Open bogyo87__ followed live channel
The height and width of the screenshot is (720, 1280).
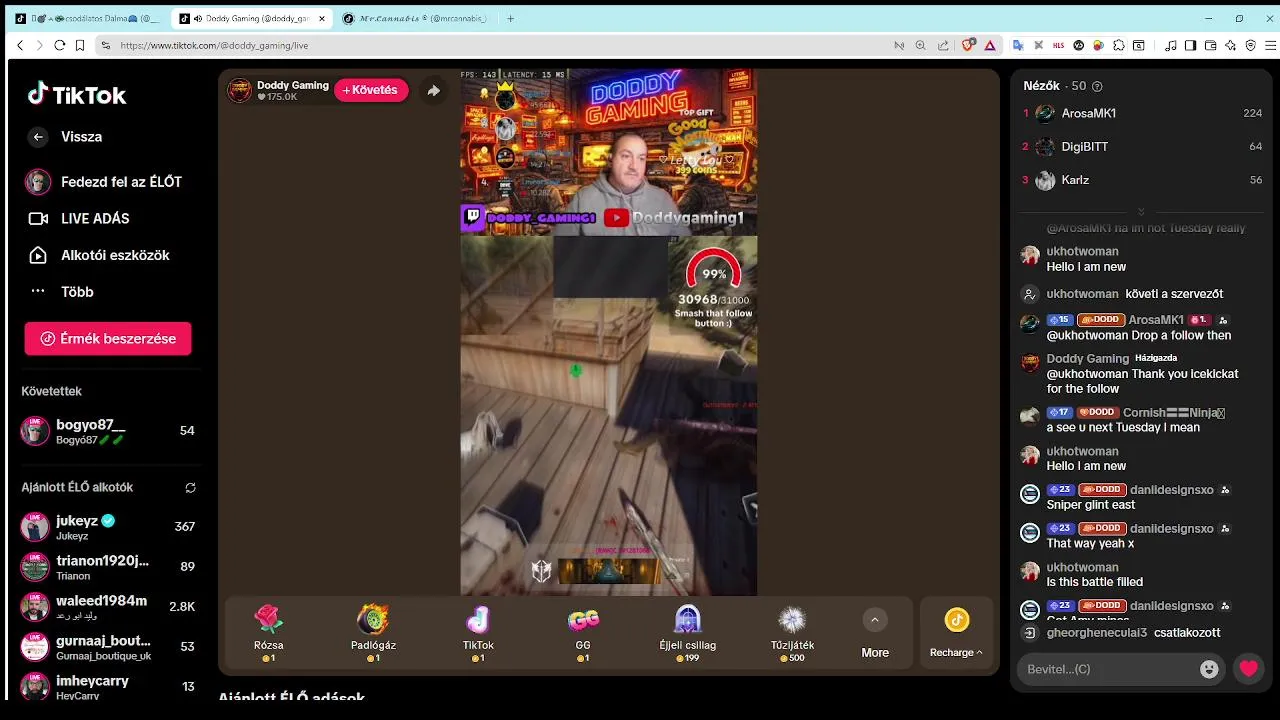pos(108,431)
